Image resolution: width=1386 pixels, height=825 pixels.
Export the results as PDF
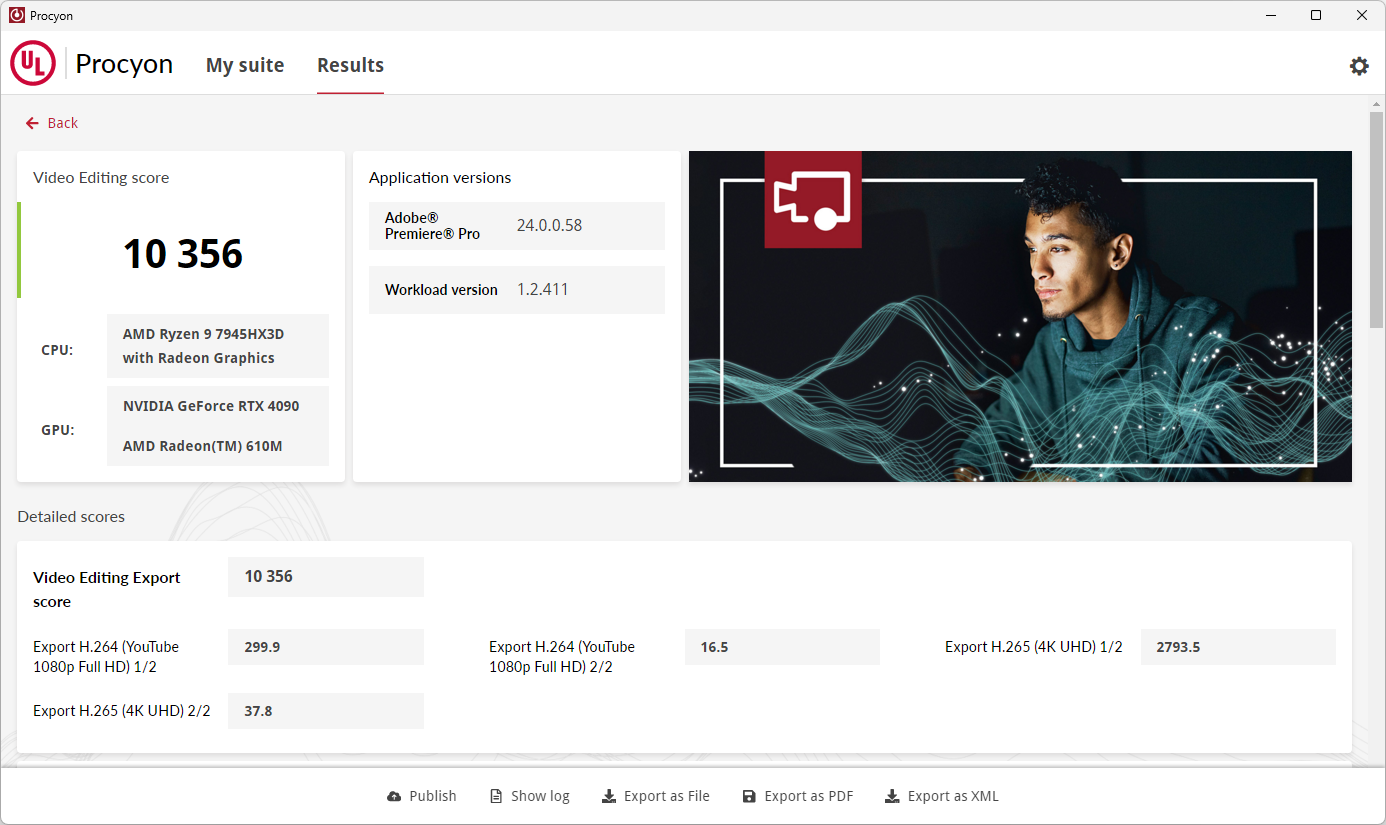[797, 796]
